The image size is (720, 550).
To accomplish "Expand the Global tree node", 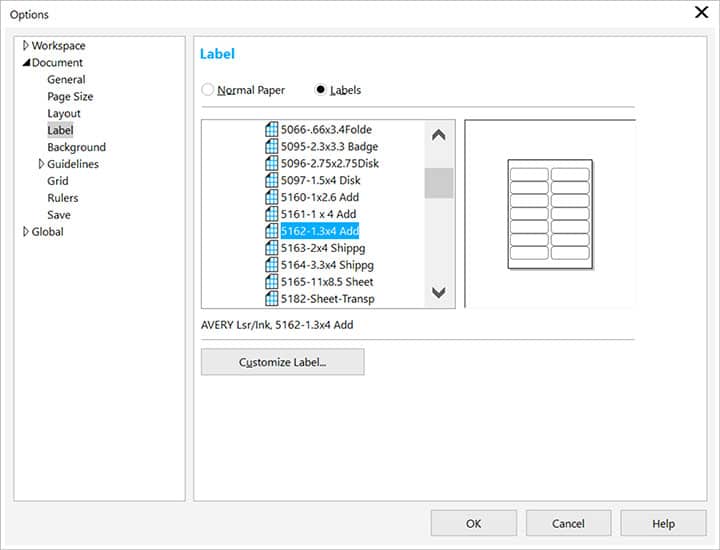I will tap(26, 231).
